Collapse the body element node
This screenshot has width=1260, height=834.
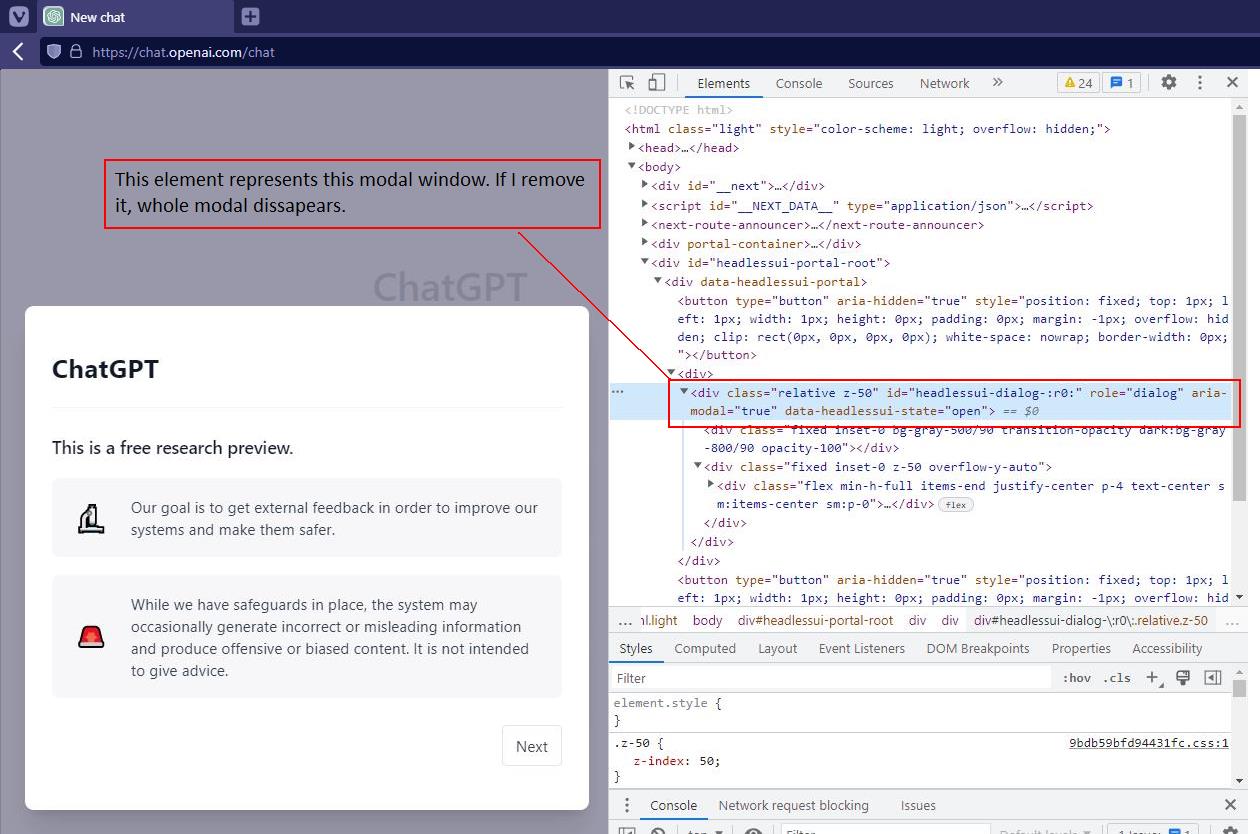(x=632, y=166)
